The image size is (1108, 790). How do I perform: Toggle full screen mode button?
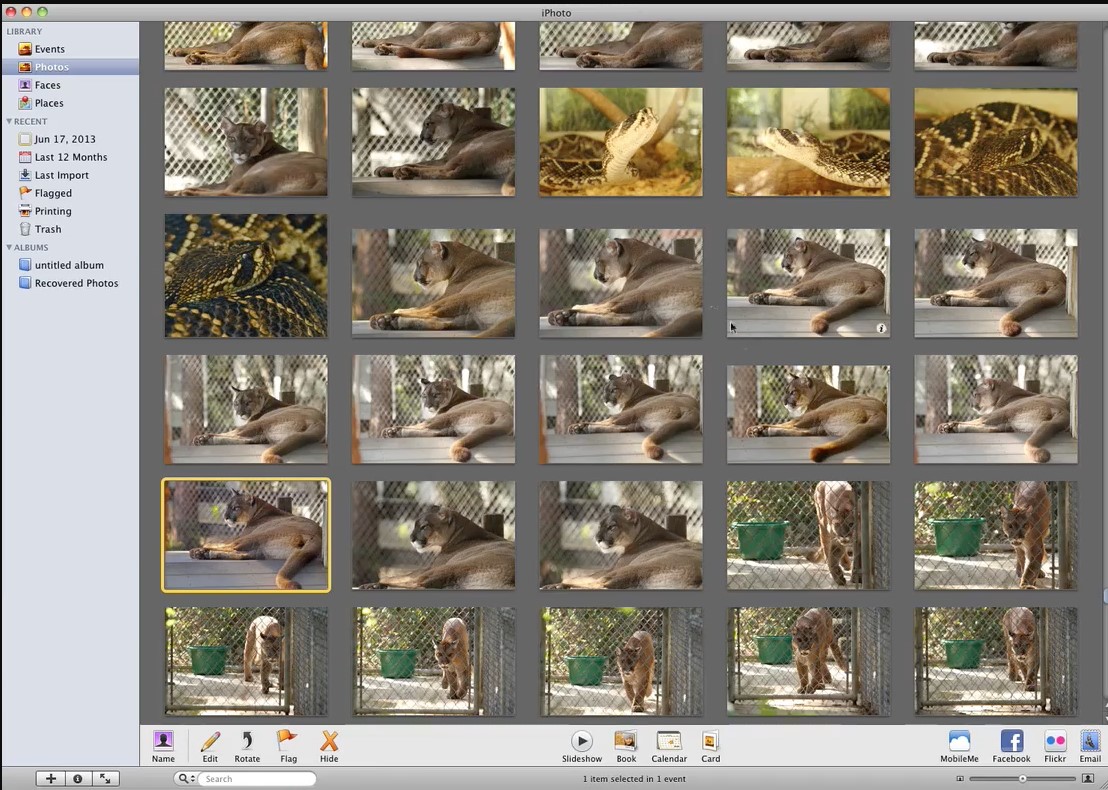[104, 779]
